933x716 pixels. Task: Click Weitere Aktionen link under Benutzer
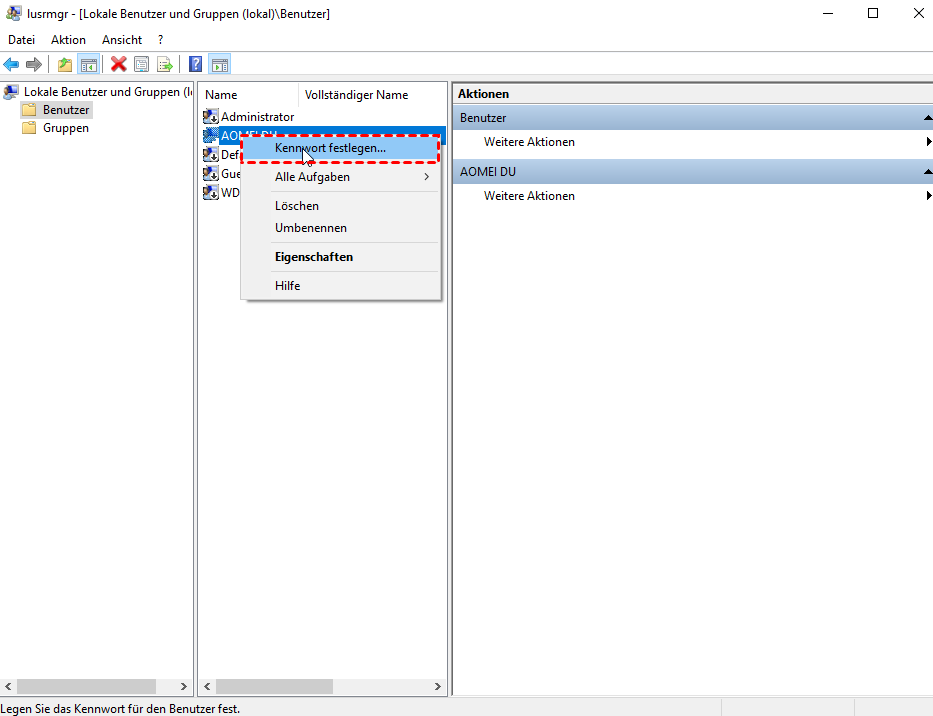click(x=529, y=142)
